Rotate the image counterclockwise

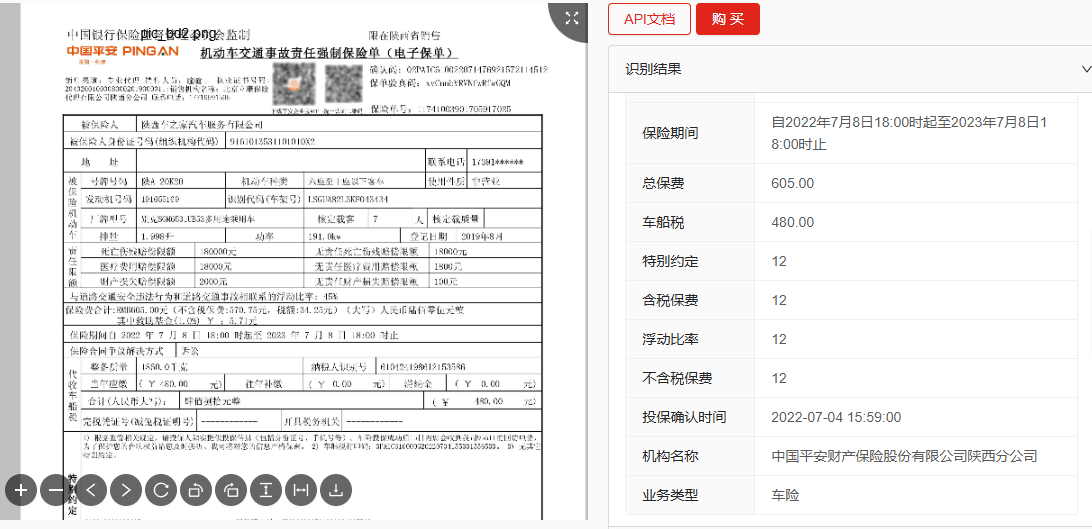click(x=196, y=490)
